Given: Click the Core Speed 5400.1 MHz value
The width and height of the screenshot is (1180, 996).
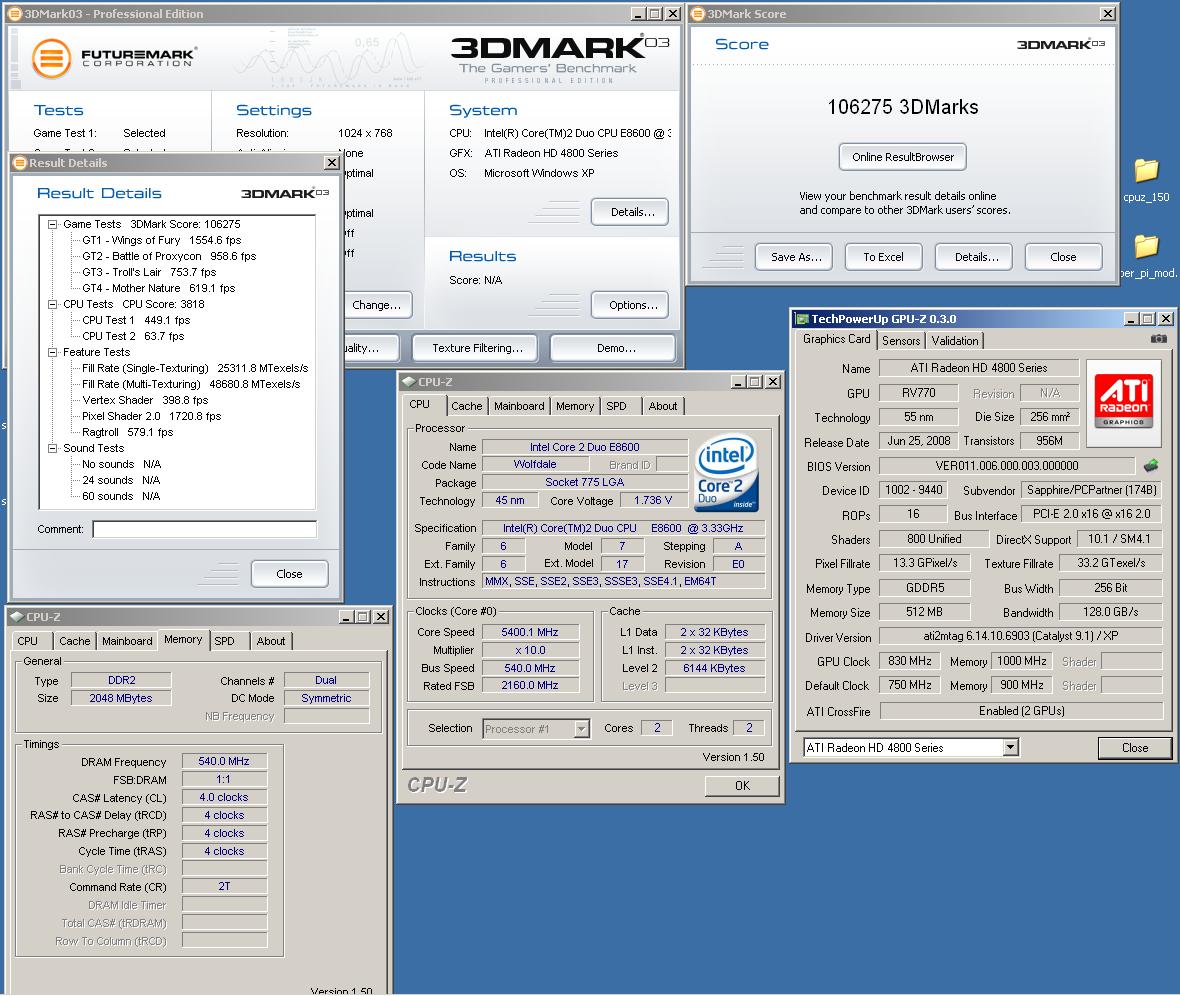Looking at the screenshot, I should click(530, 632).
